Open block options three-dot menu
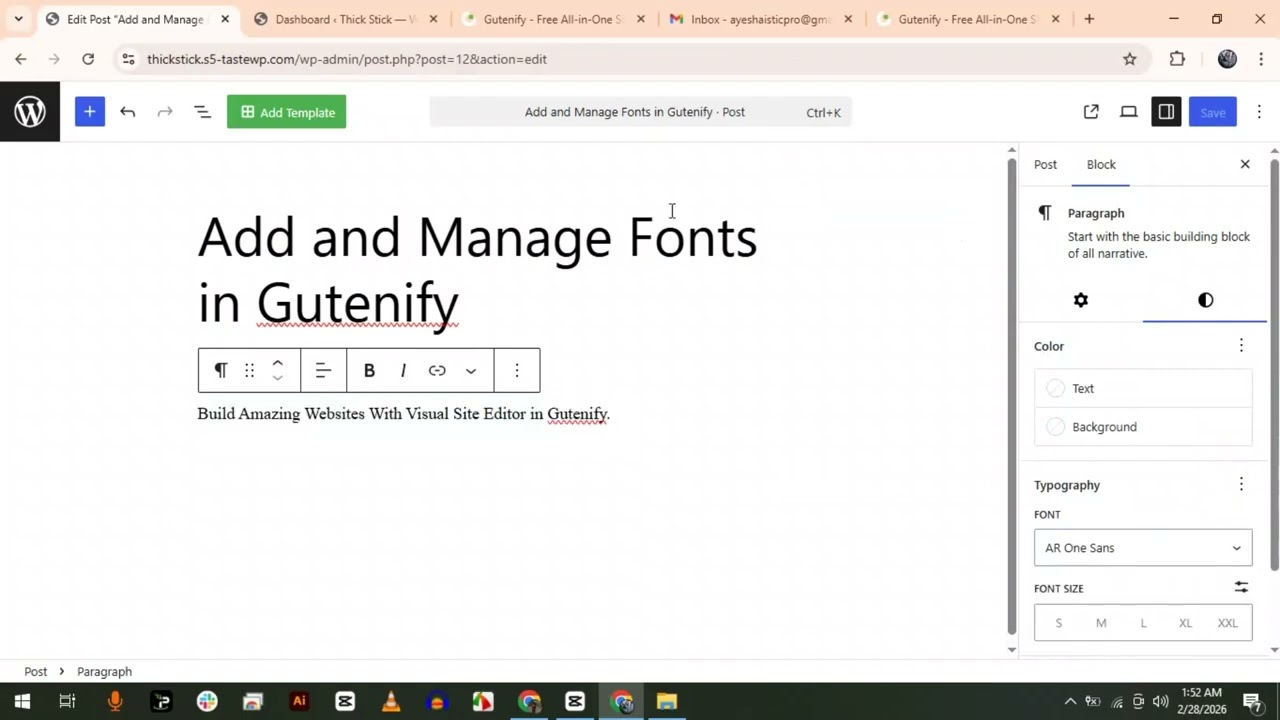This screenshot has width=1280, height=720. (517, 370)
